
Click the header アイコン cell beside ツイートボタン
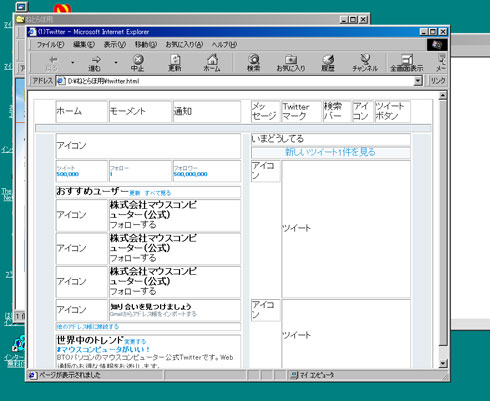coord(363,111)
